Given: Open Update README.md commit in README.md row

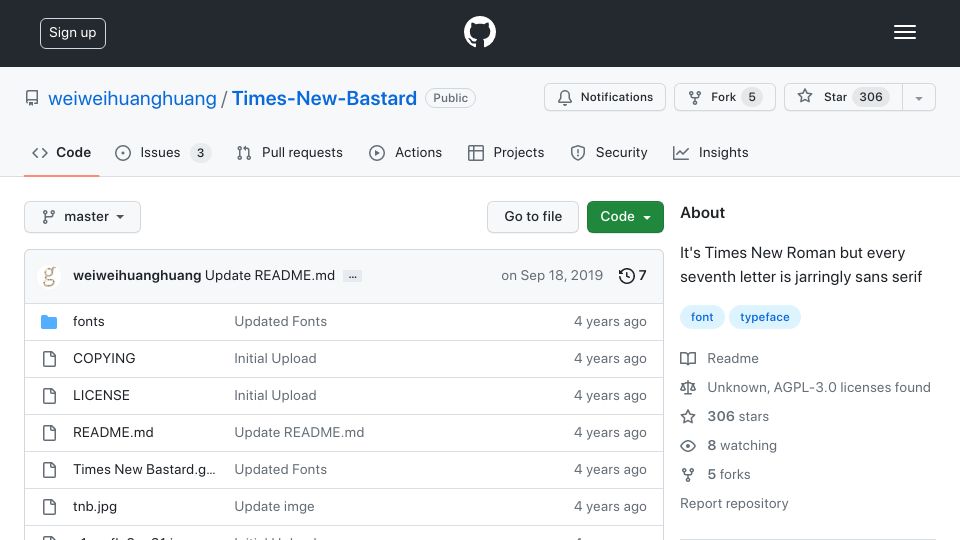Looking at the screenshot, I should click(x=299, y=432).
